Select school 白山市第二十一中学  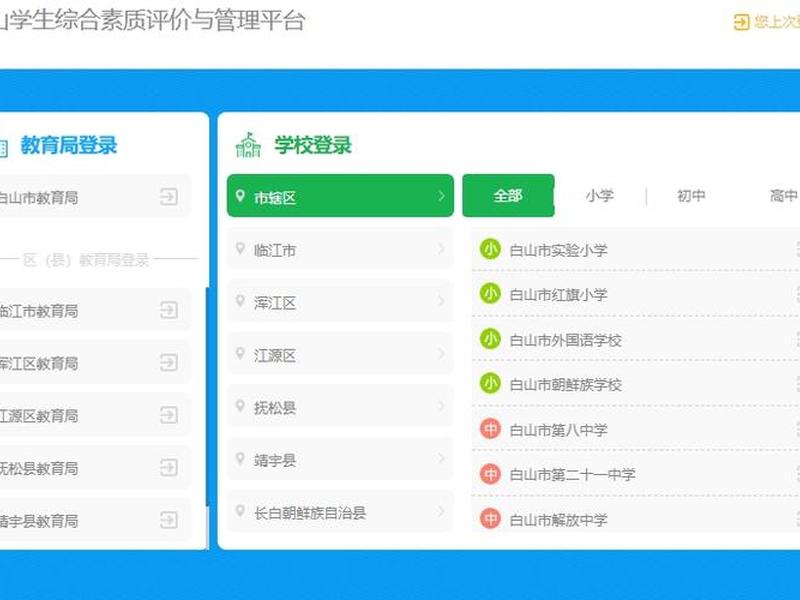(x=636, y=474)
